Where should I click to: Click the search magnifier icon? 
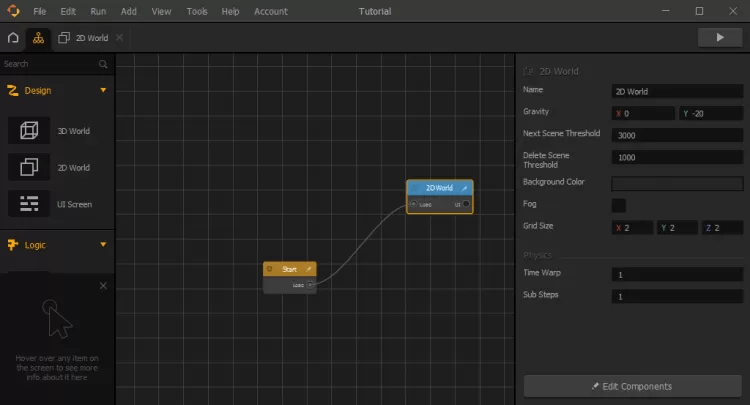[x=103, y=64]
